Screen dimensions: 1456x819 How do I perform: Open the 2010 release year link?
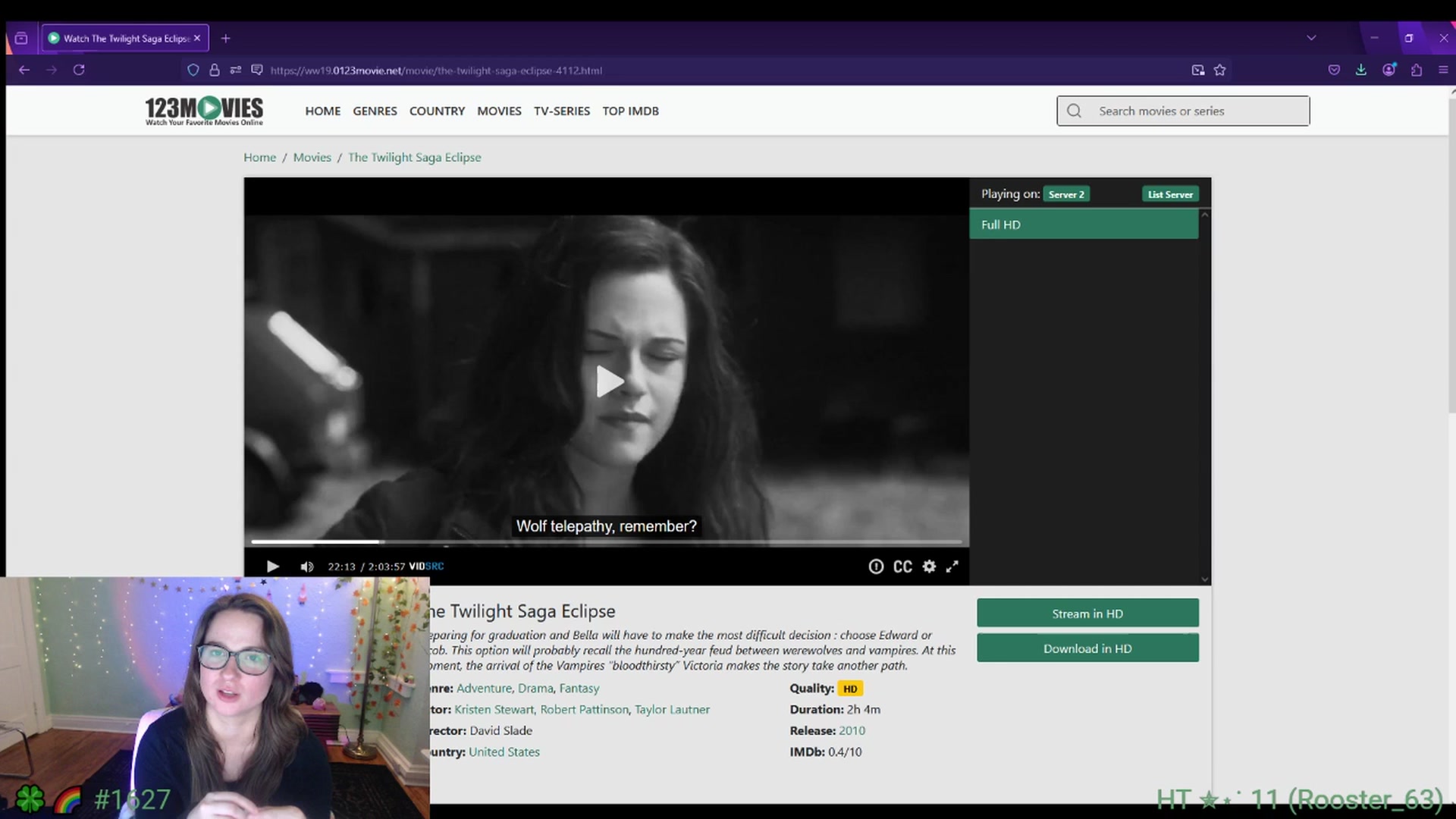click(852, 730)
